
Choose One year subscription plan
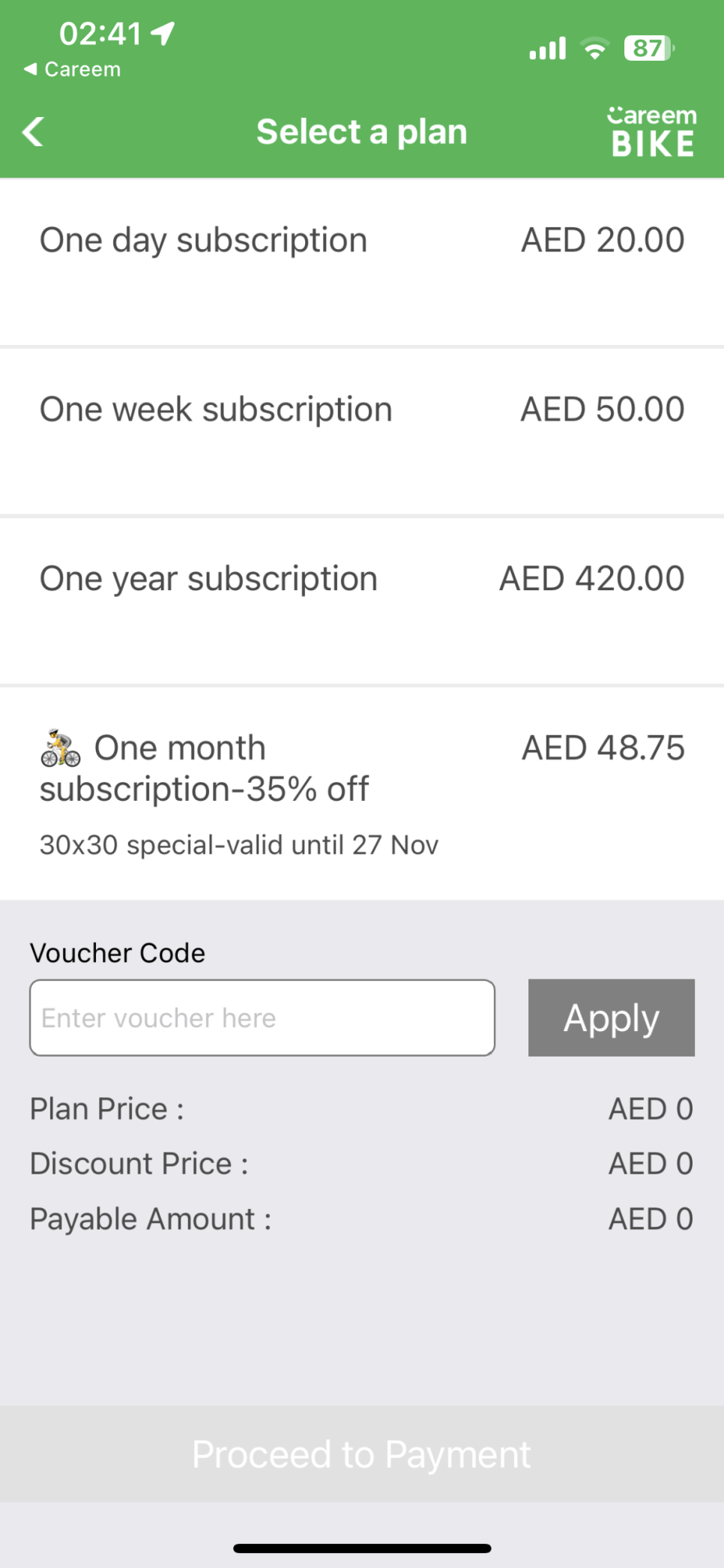click(362, 601)
